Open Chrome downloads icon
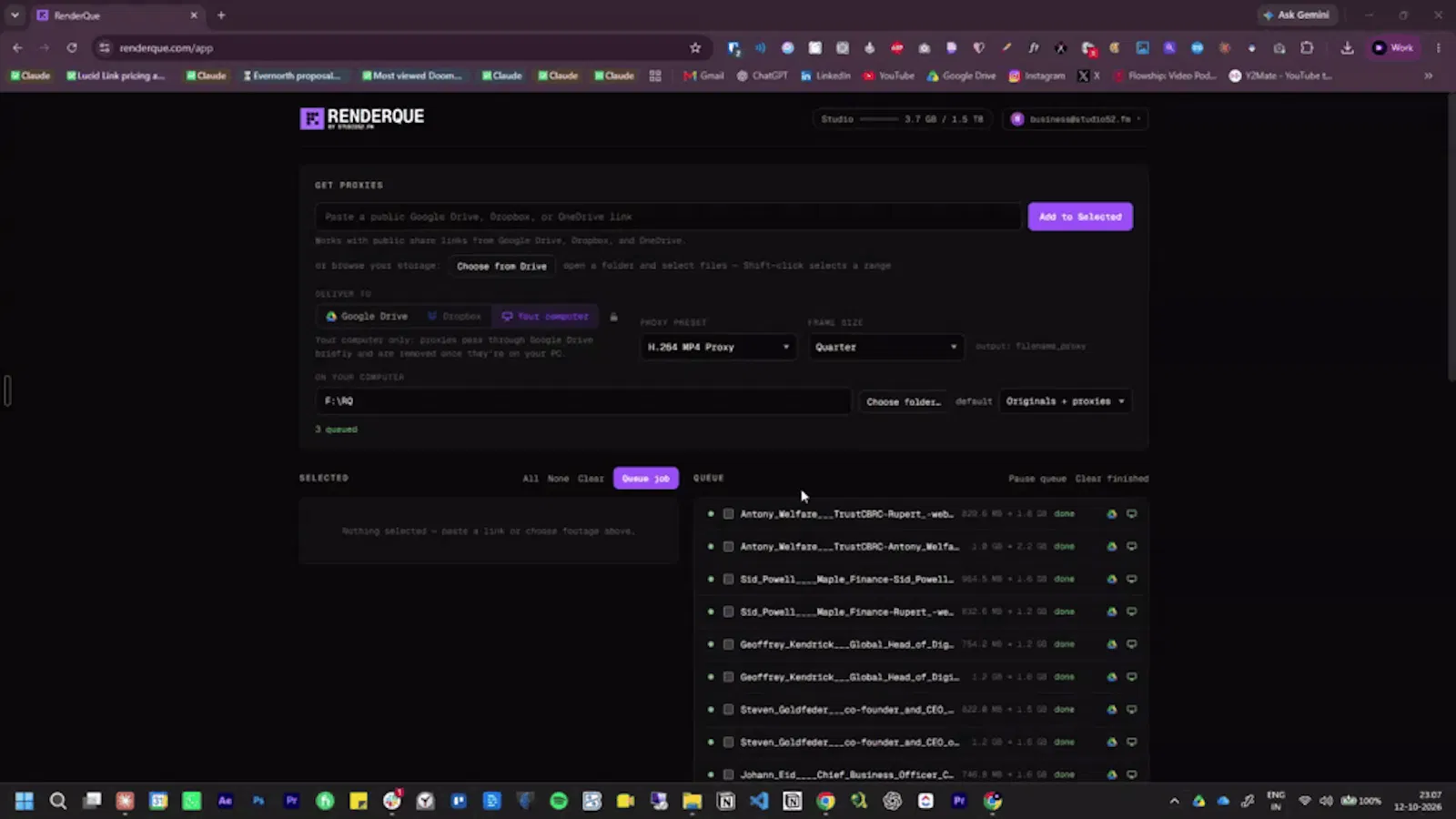This screenshot has height=819, width=1456. pos(1348,48)
